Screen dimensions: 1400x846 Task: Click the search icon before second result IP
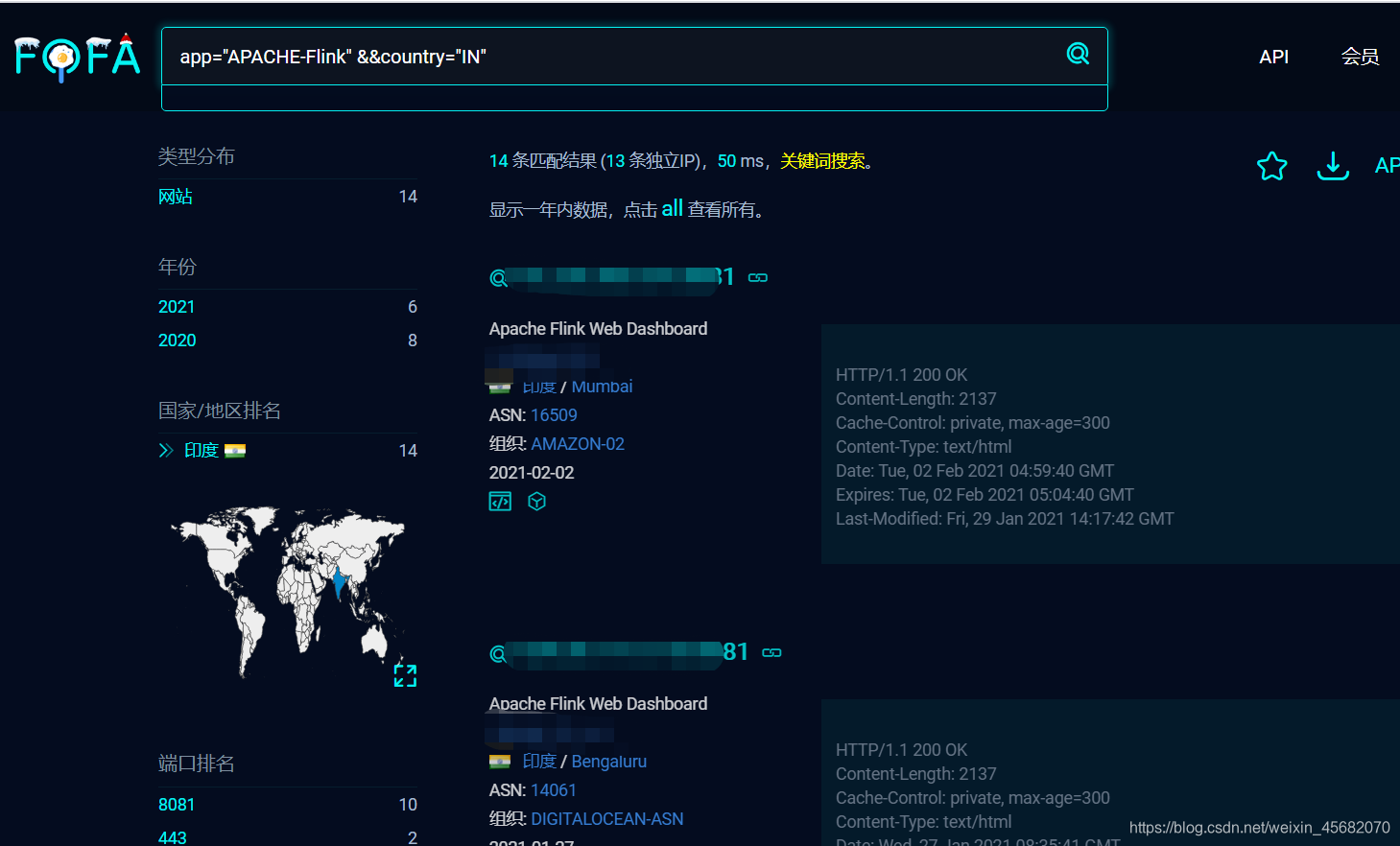click(x=498, y=654)
